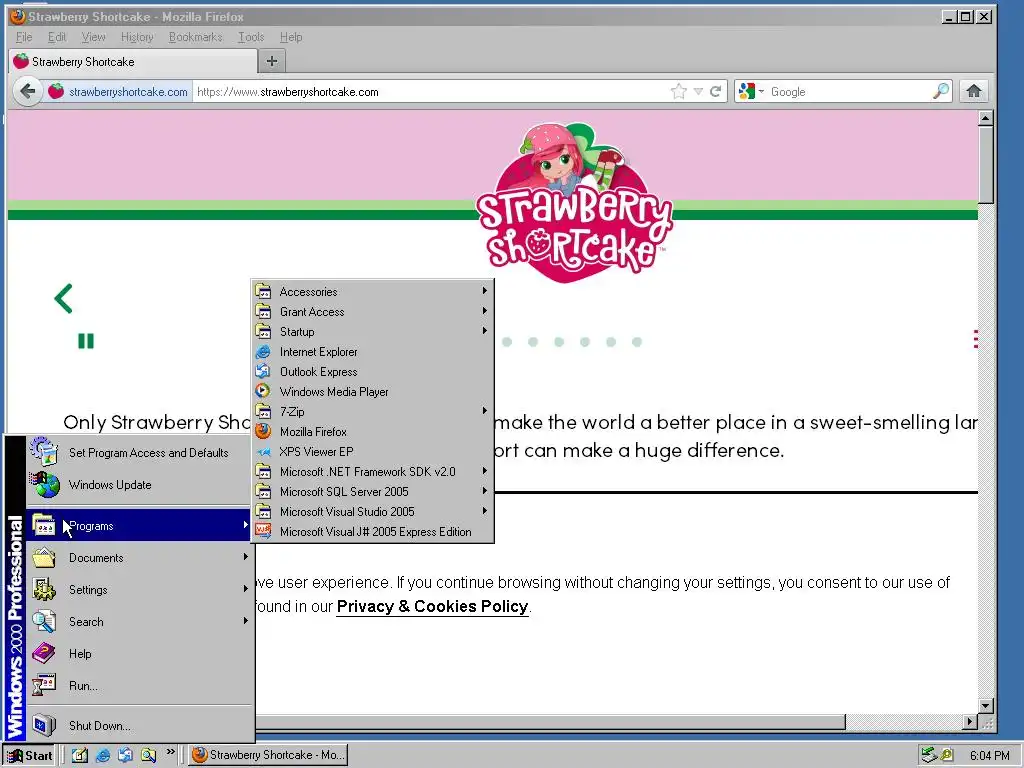The width and height of the screenshot is (1024, 768).
Task: Bookmark this page with the star icon
Action: coord(679,91)
